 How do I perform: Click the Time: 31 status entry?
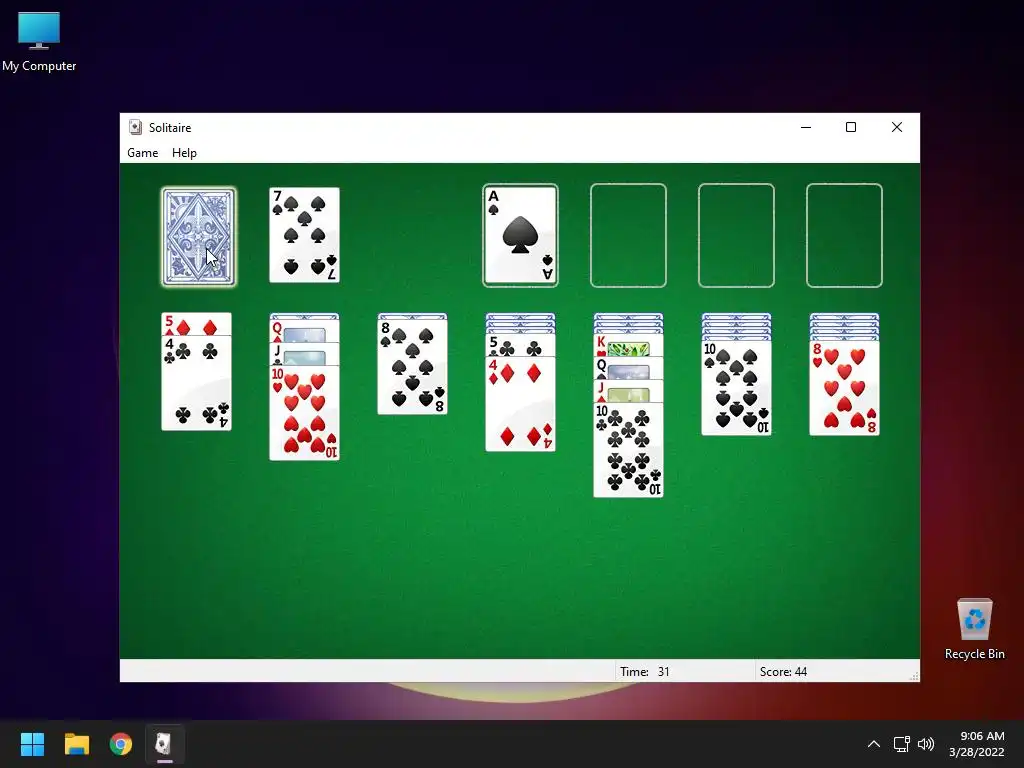(645, 671)
